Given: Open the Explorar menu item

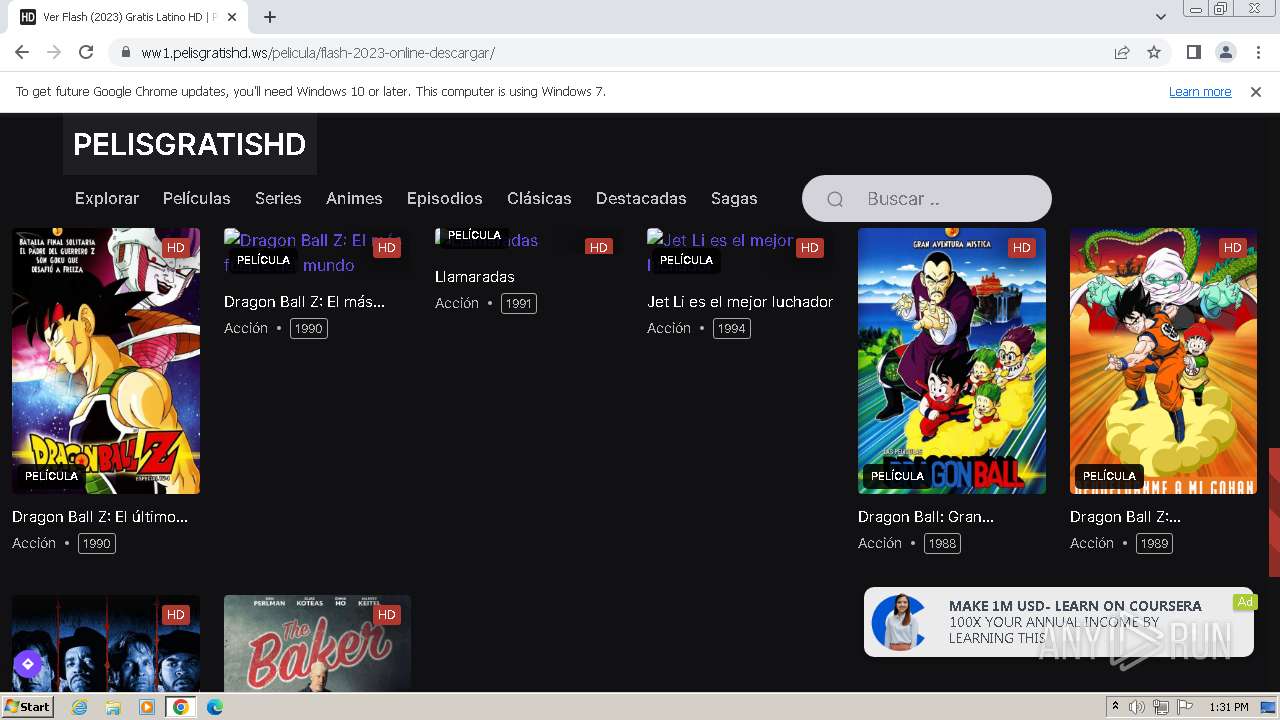Looking at the screenshot, I should 107,198.
